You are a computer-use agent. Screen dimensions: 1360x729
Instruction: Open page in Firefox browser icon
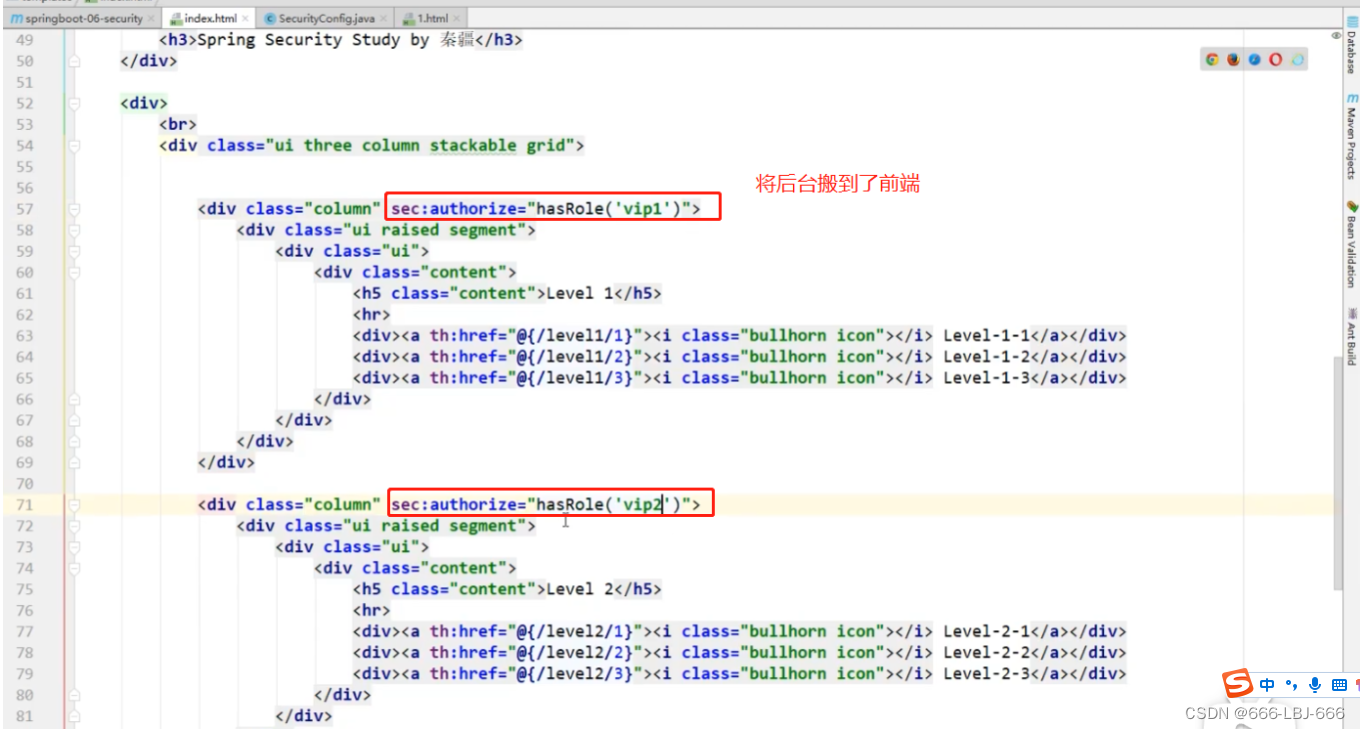[1234, 60]
